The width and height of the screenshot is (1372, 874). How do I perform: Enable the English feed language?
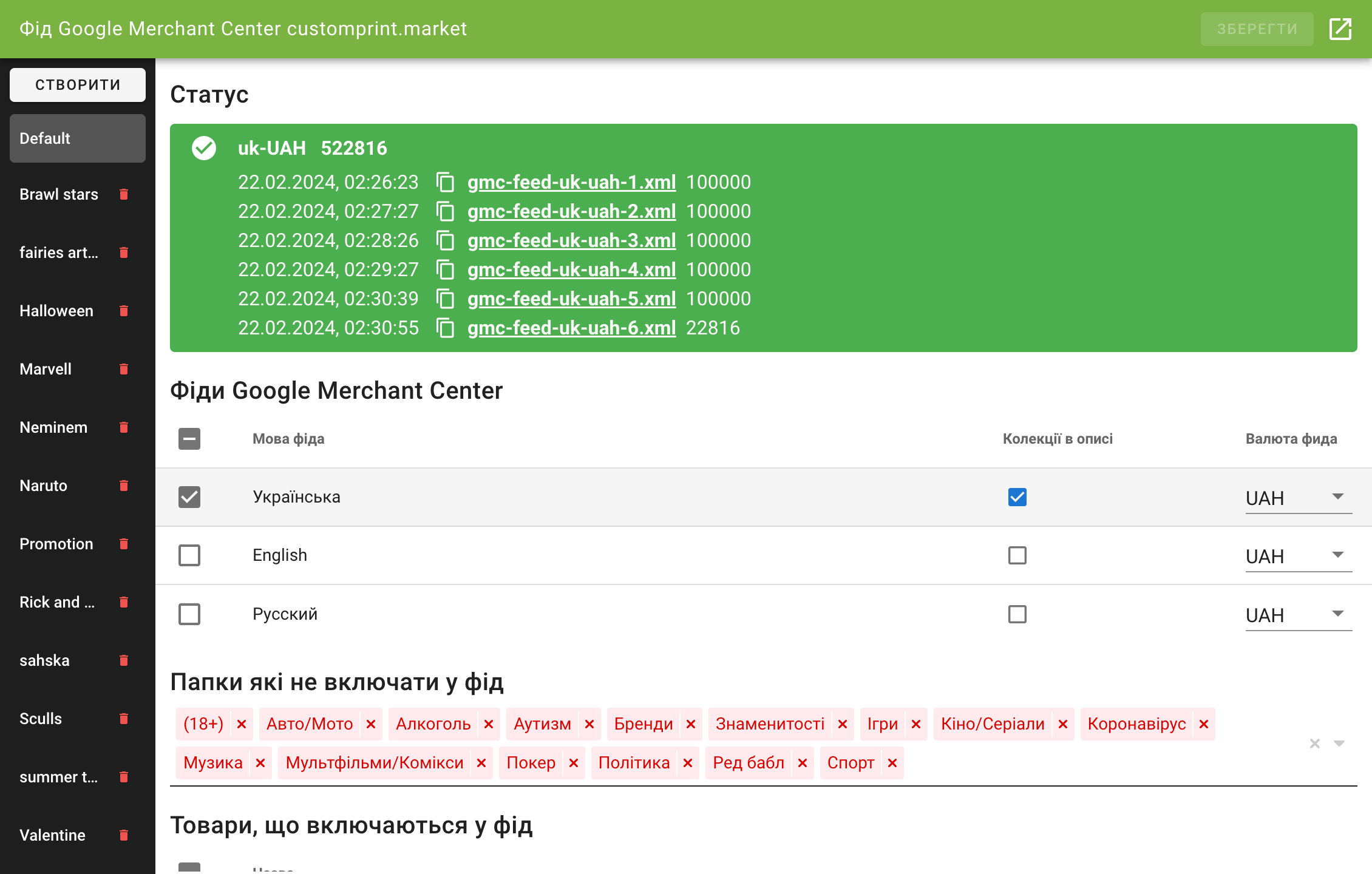189,555
